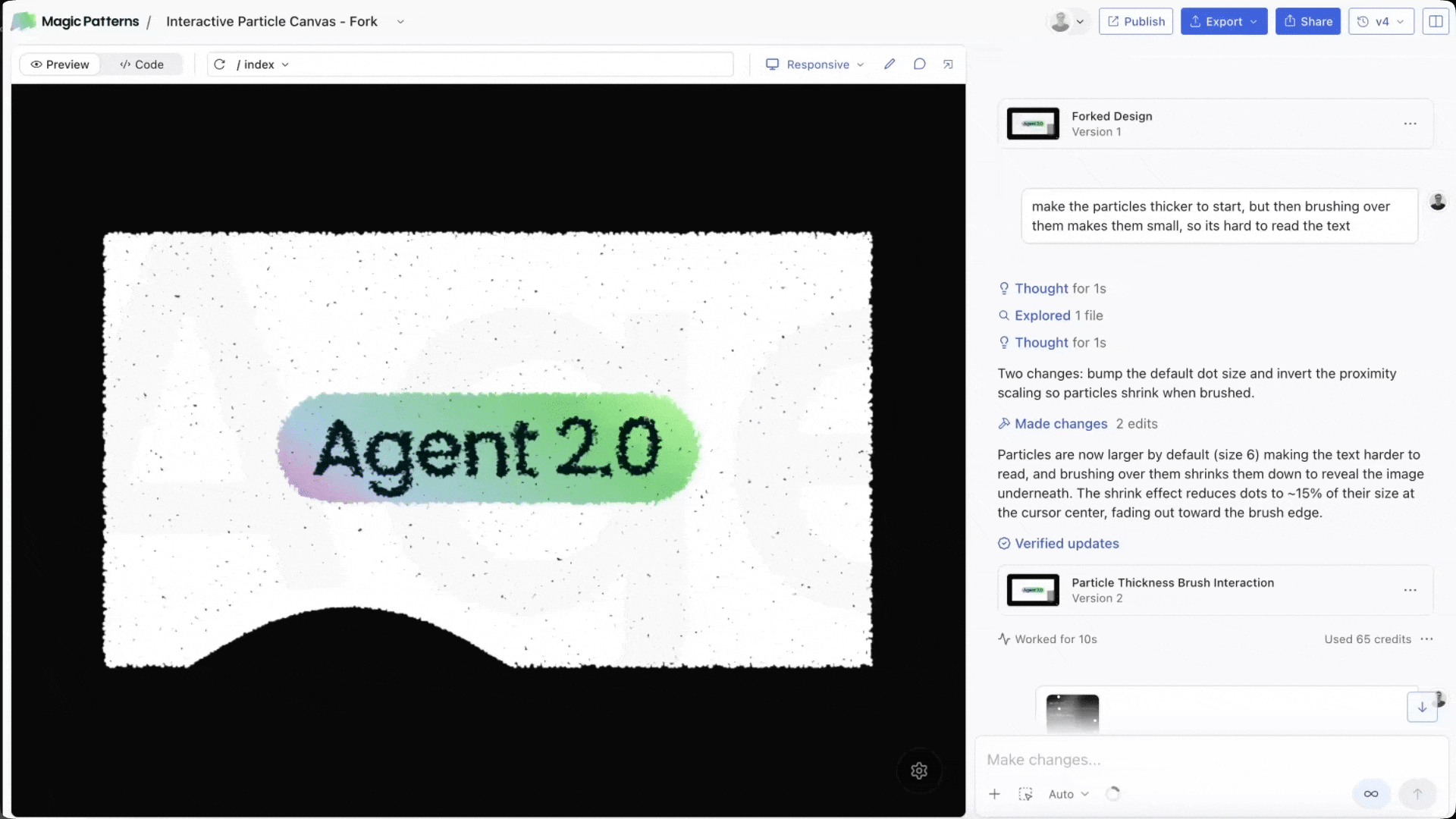Click the settings gear on canvas

click(x=919, y=771)
